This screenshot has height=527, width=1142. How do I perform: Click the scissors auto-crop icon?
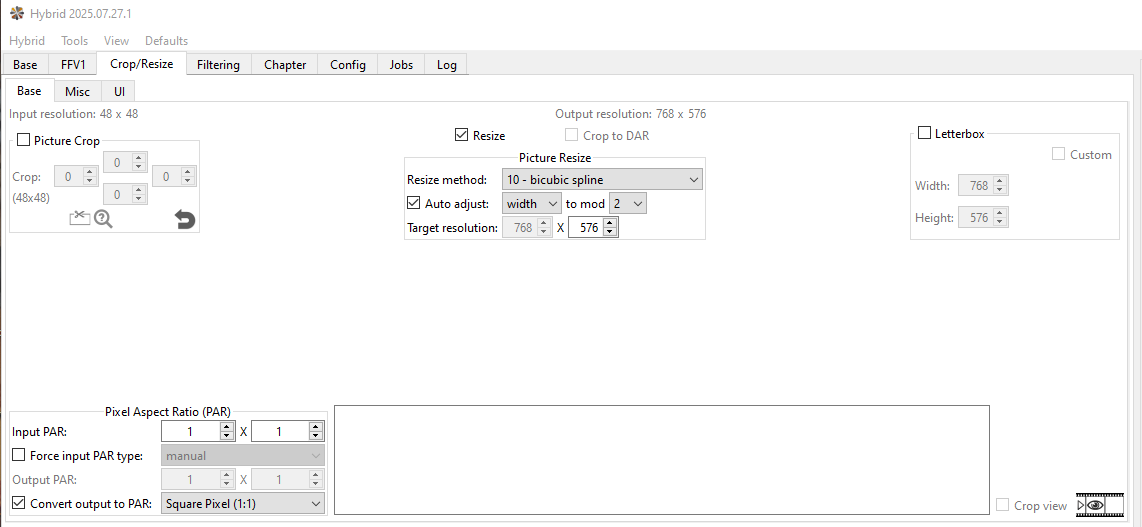[80, 218]
